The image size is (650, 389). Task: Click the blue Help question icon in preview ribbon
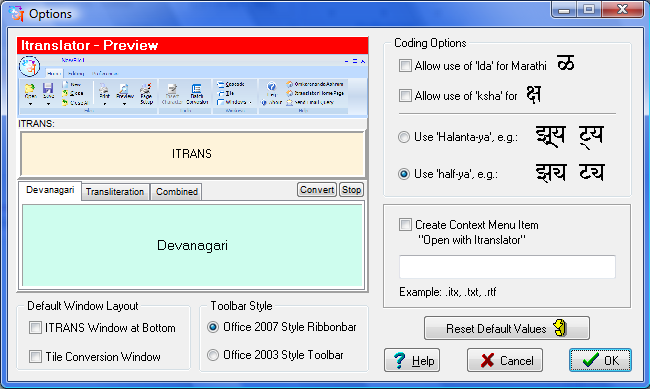(272, 87)
